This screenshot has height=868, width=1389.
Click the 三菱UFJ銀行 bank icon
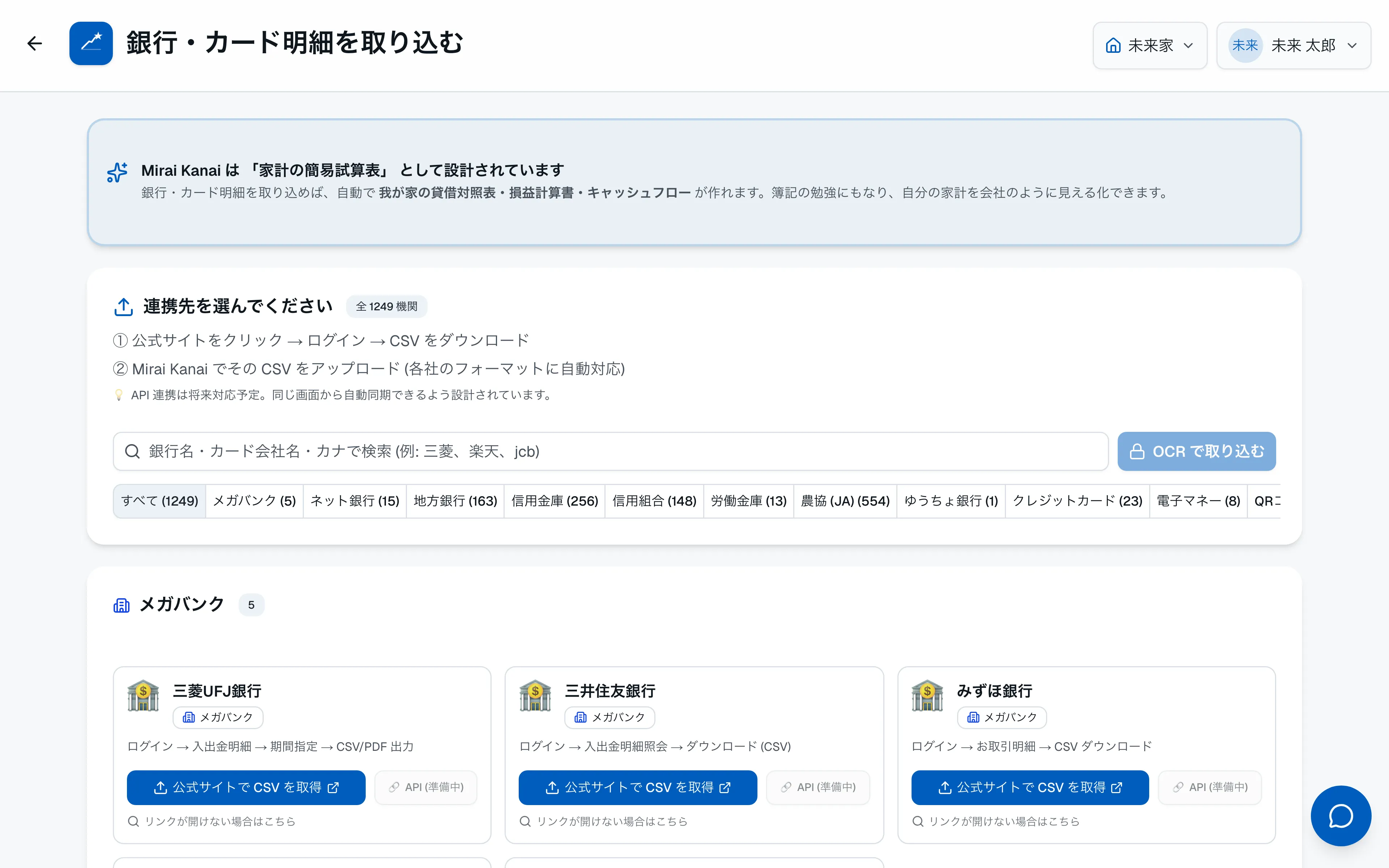[x=143, y=696]
